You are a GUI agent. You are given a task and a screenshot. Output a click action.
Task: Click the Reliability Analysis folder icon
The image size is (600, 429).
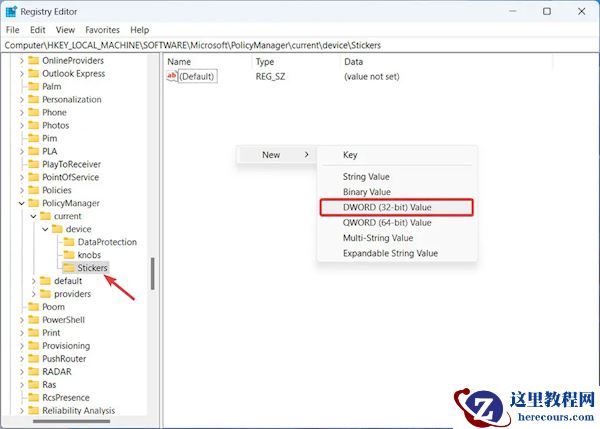click(34, 411)
